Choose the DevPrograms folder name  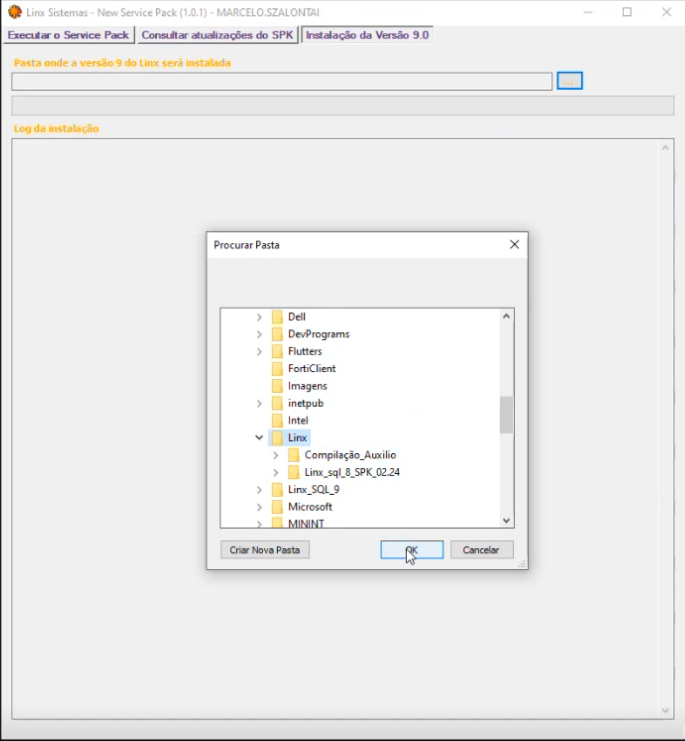319,334
